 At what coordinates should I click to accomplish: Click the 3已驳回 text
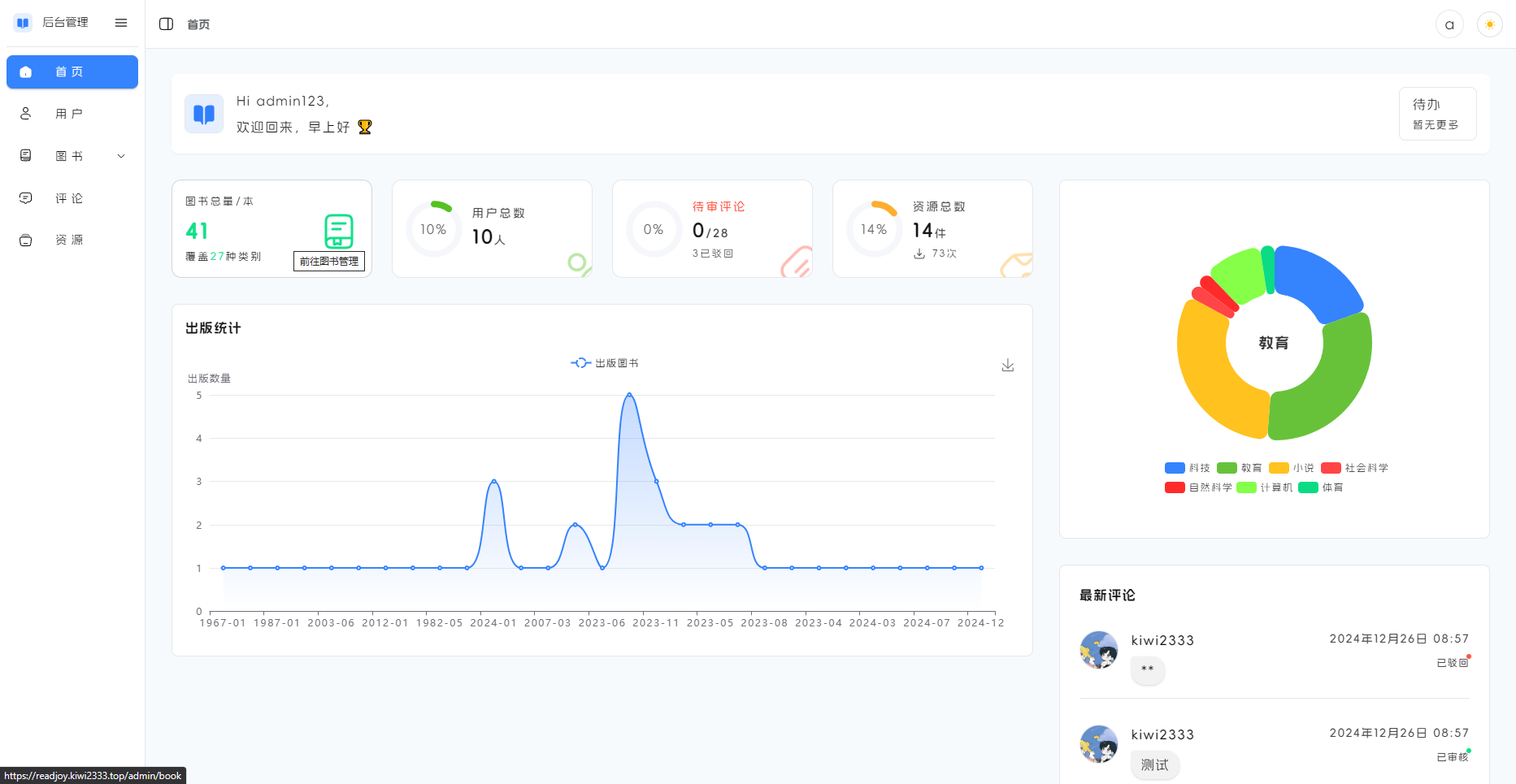713,253
